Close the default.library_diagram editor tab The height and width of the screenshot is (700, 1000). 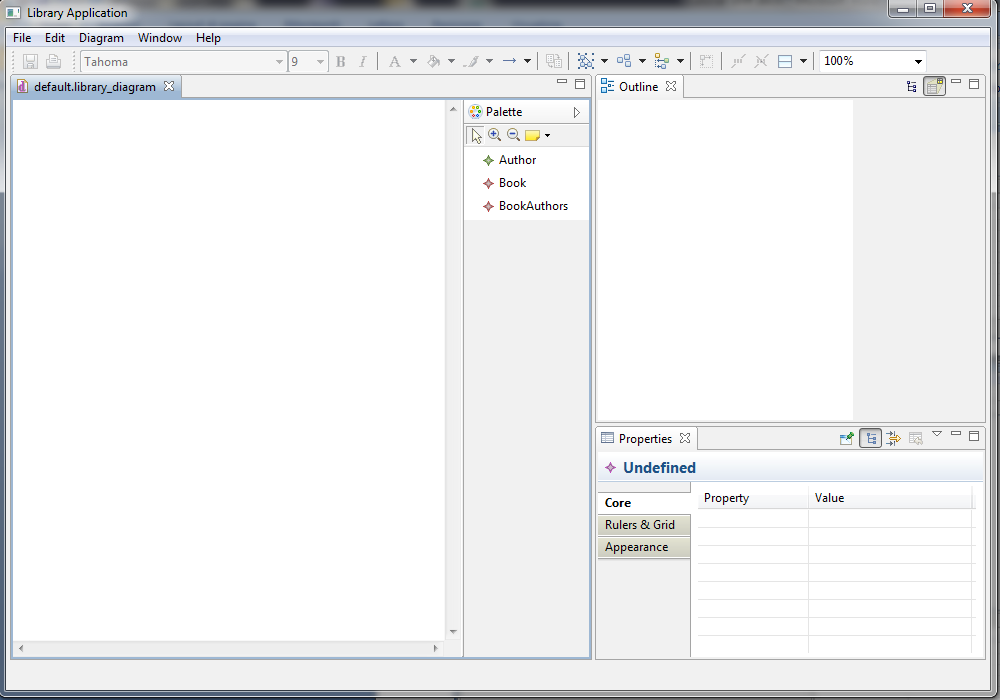click(169, 86)
